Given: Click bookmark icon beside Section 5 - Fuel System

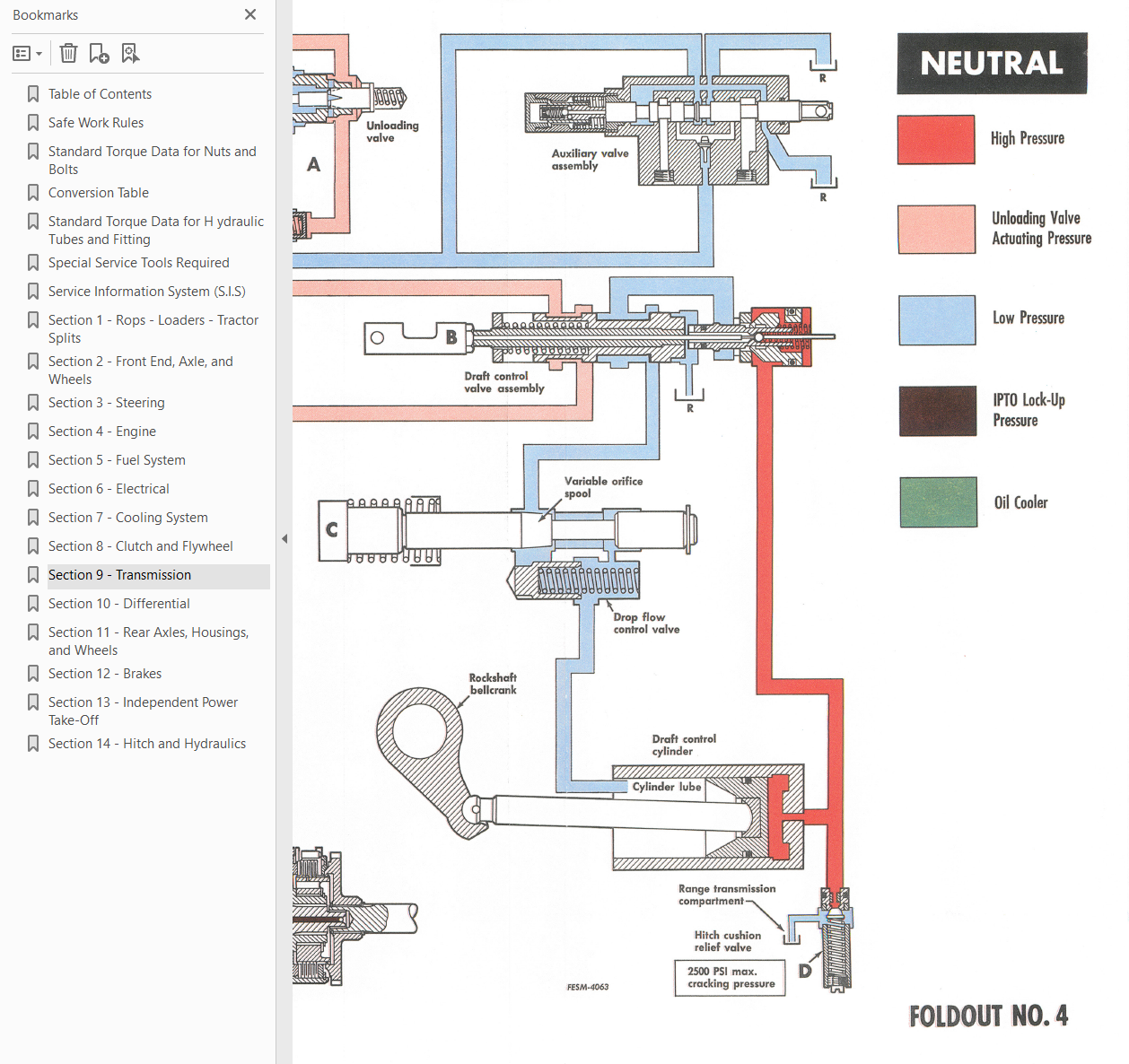Looking at the screenshot, I should (x=33, y=460).
